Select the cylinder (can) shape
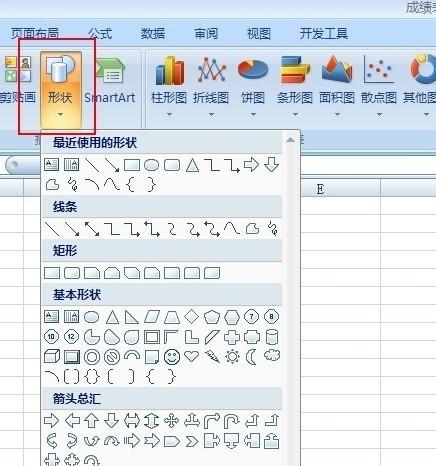436x466 pixels. tap(272, 337)
